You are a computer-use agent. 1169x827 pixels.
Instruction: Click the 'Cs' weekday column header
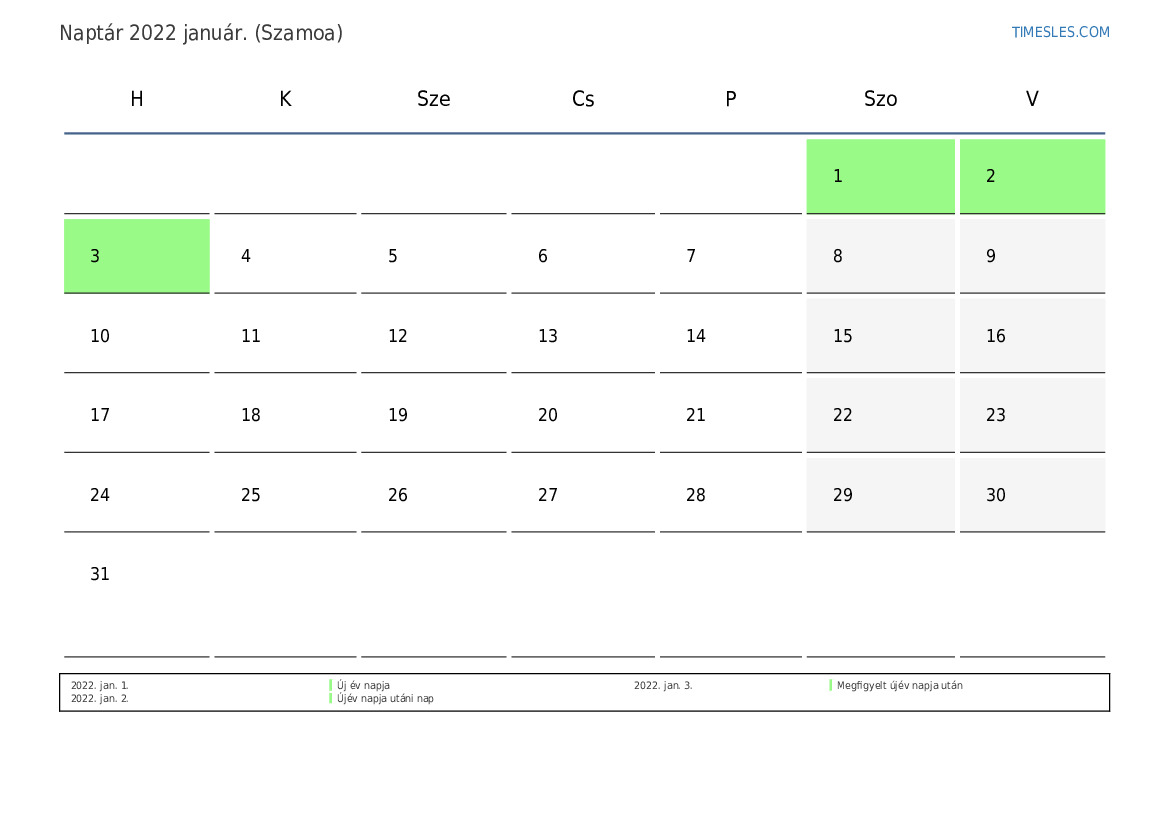click(x=582, y=99)
